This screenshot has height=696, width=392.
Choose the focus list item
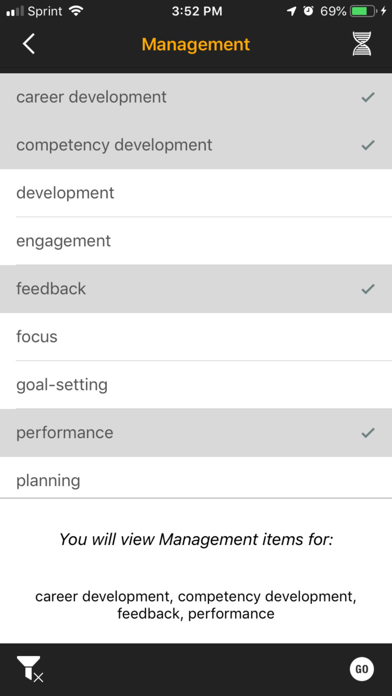coord(196,337)
